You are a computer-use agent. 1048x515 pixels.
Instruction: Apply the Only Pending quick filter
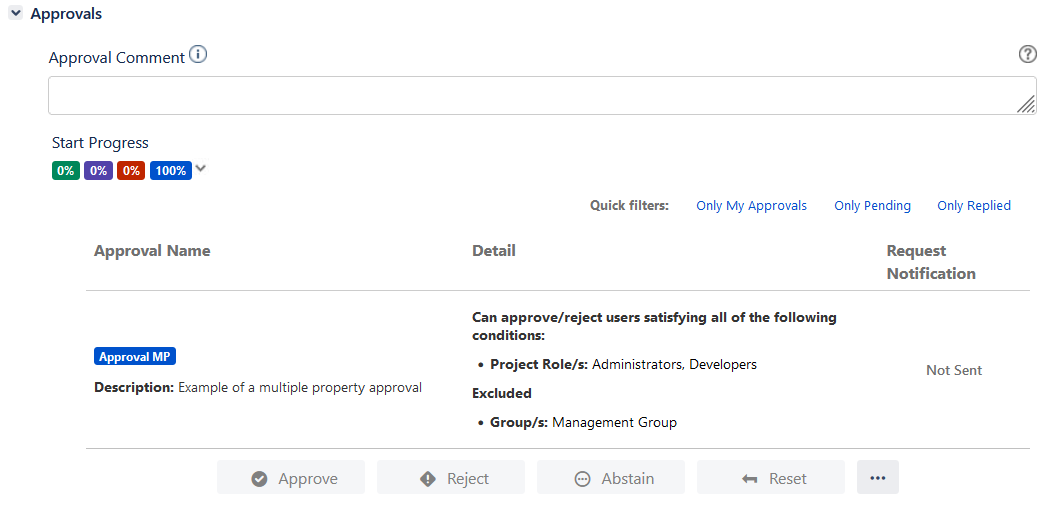tap(872, 206)
